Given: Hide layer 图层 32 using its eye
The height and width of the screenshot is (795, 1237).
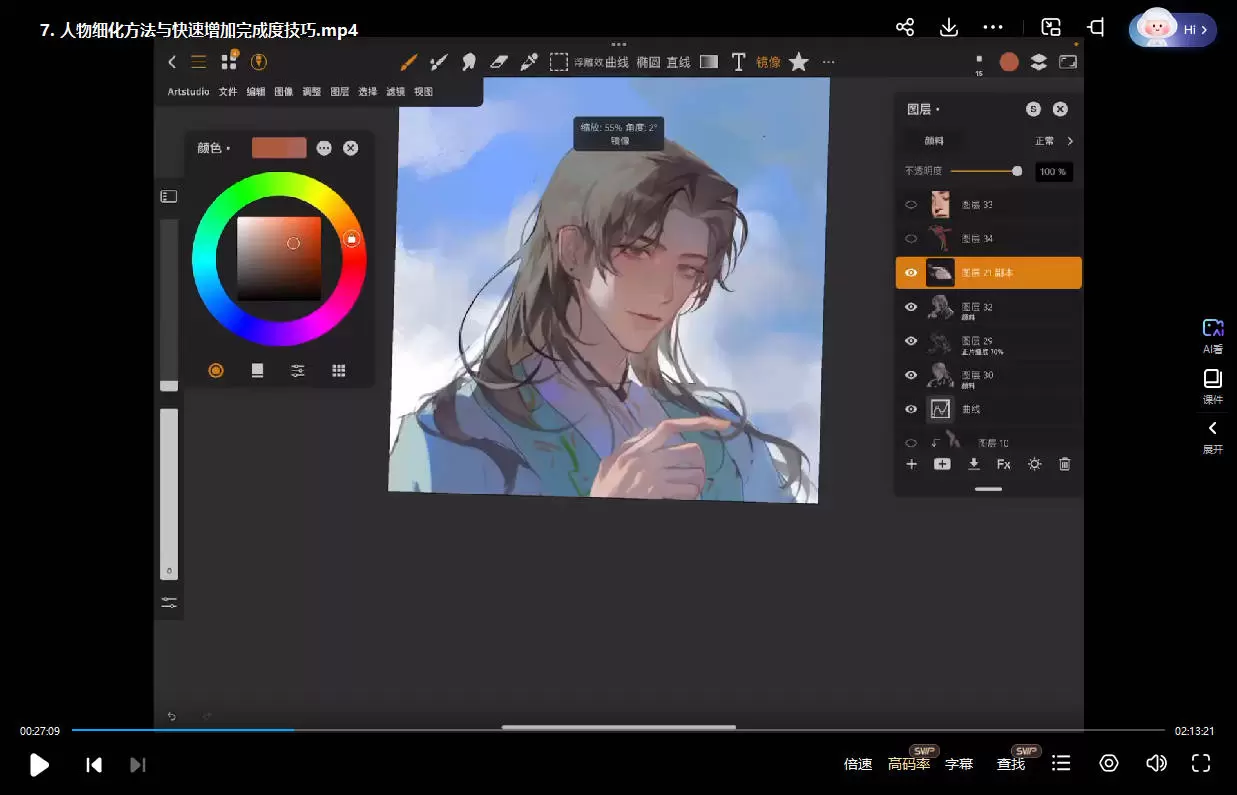Looking at the screenshot, I should [x=911, y=307].
